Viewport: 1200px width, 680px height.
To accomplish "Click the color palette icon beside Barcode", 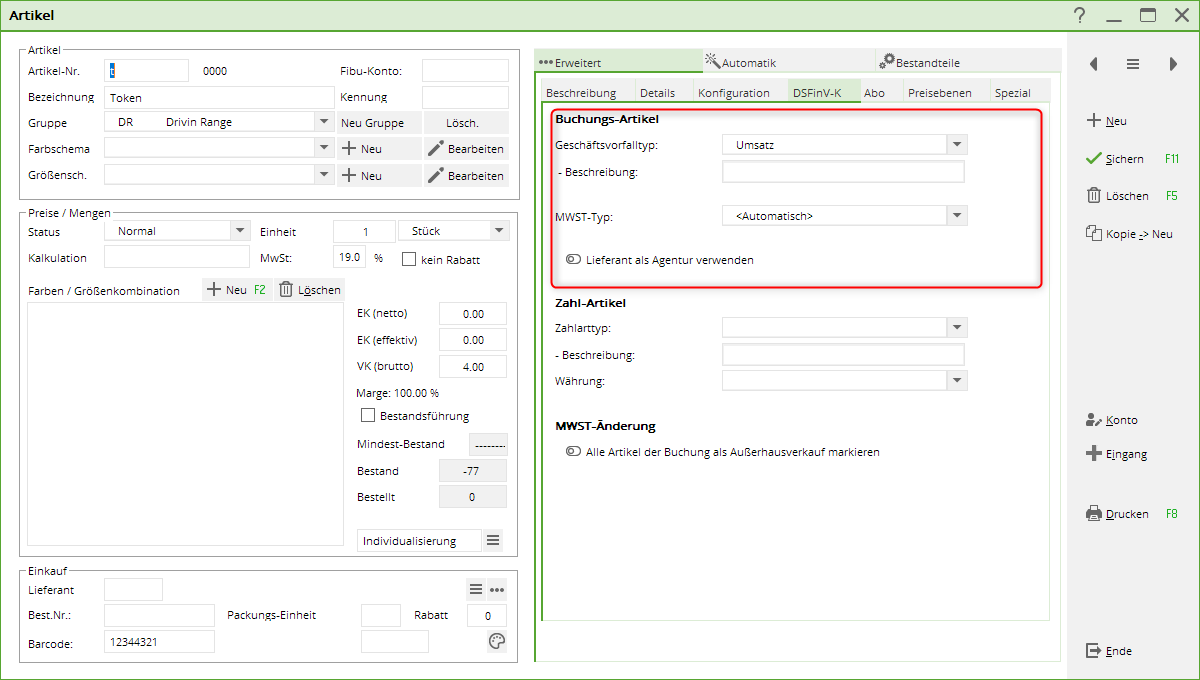I will point(497,642).
